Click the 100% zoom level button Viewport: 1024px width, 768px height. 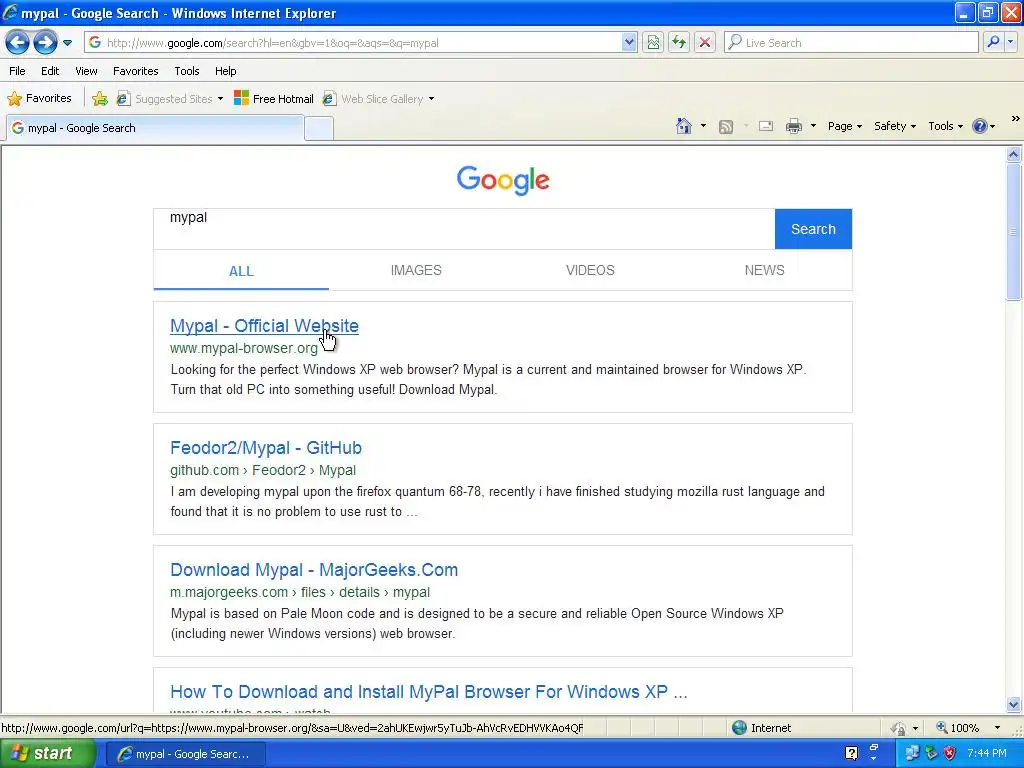tap(957, 728)
